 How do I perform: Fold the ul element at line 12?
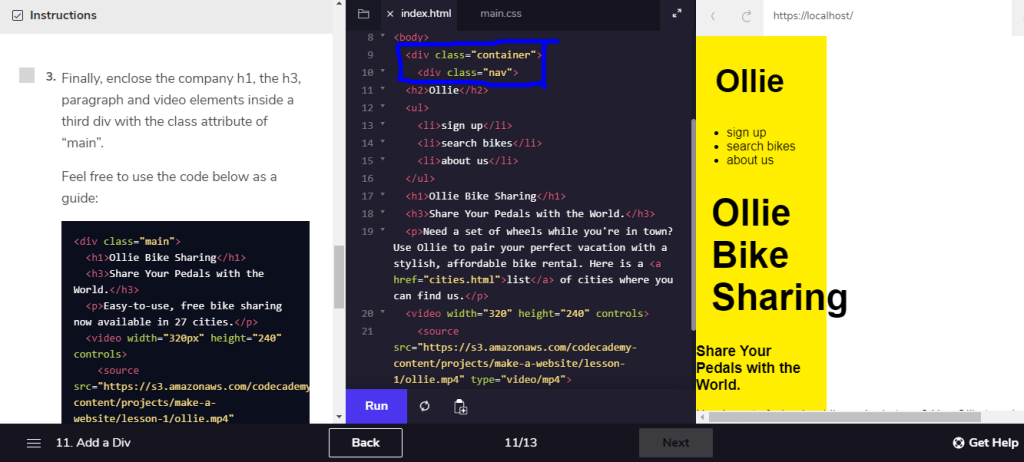pyautogui.click(x=382, y=107)
